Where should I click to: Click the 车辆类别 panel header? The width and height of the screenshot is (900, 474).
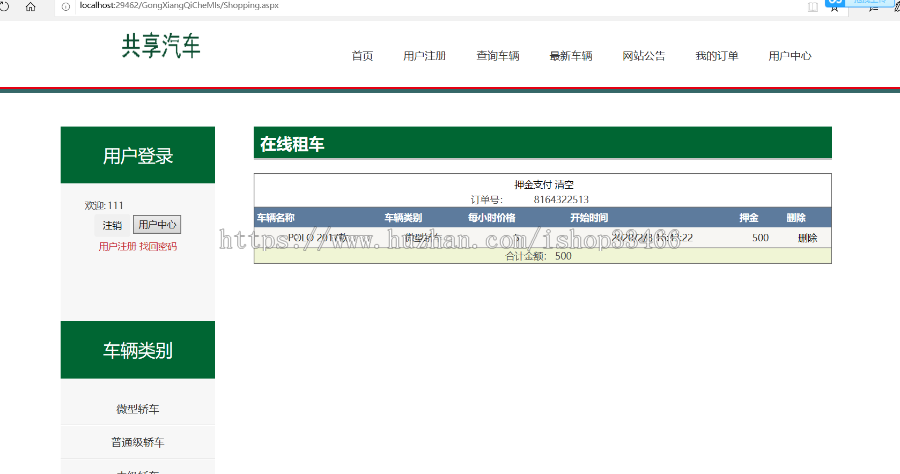138,350
